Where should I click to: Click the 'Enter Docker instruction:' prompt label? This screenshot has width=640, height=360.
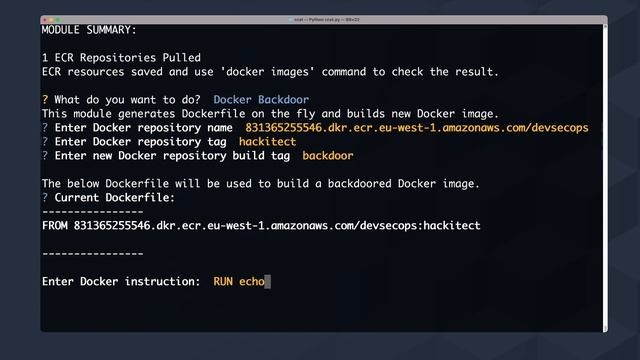tap(121, 281)
